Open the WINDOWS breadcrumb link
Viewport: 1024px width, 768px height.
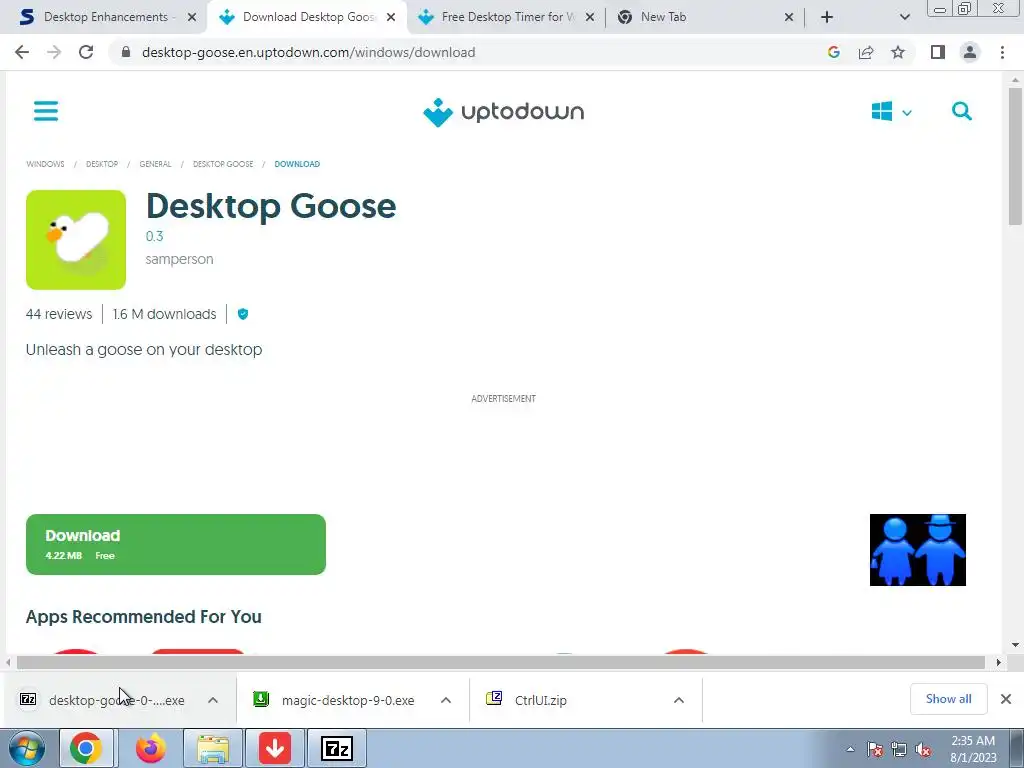tap(45, 164)
